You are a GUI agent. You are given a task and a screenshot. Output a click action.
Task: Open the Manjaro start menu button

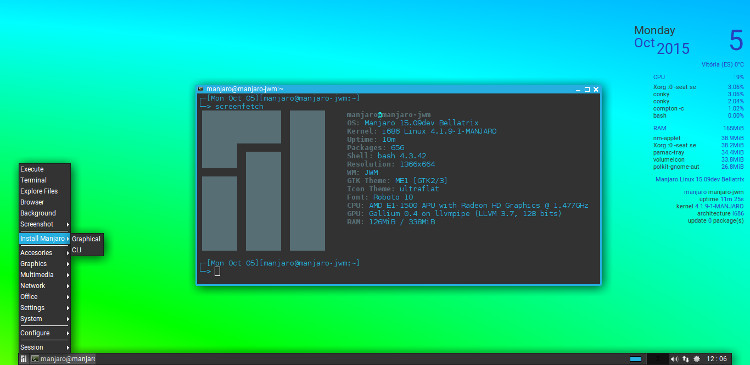click(23, 359)
